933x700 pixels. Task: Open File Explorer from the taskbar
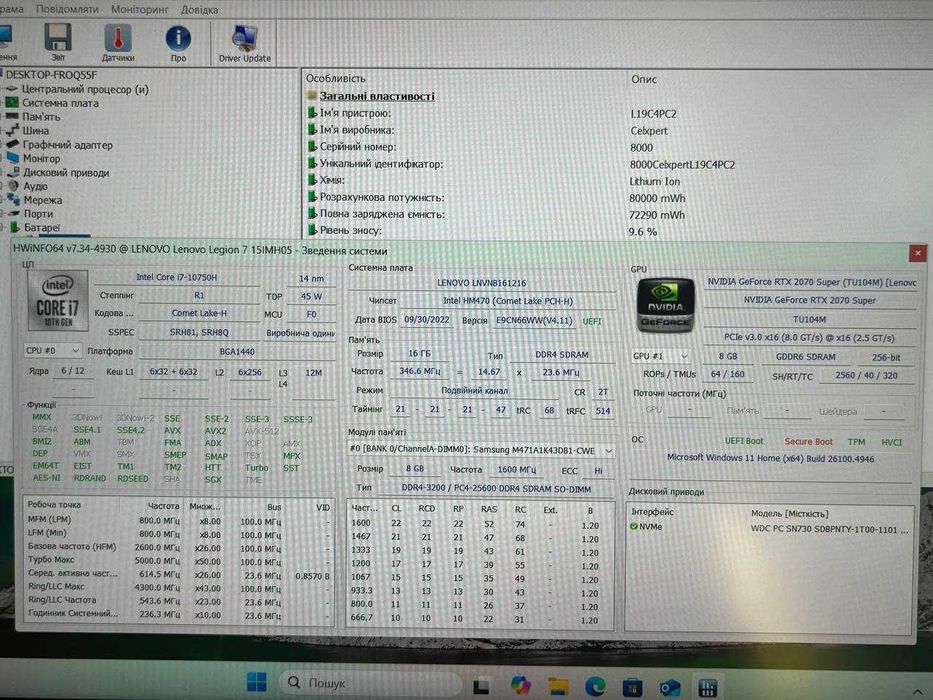pos(558,686)
